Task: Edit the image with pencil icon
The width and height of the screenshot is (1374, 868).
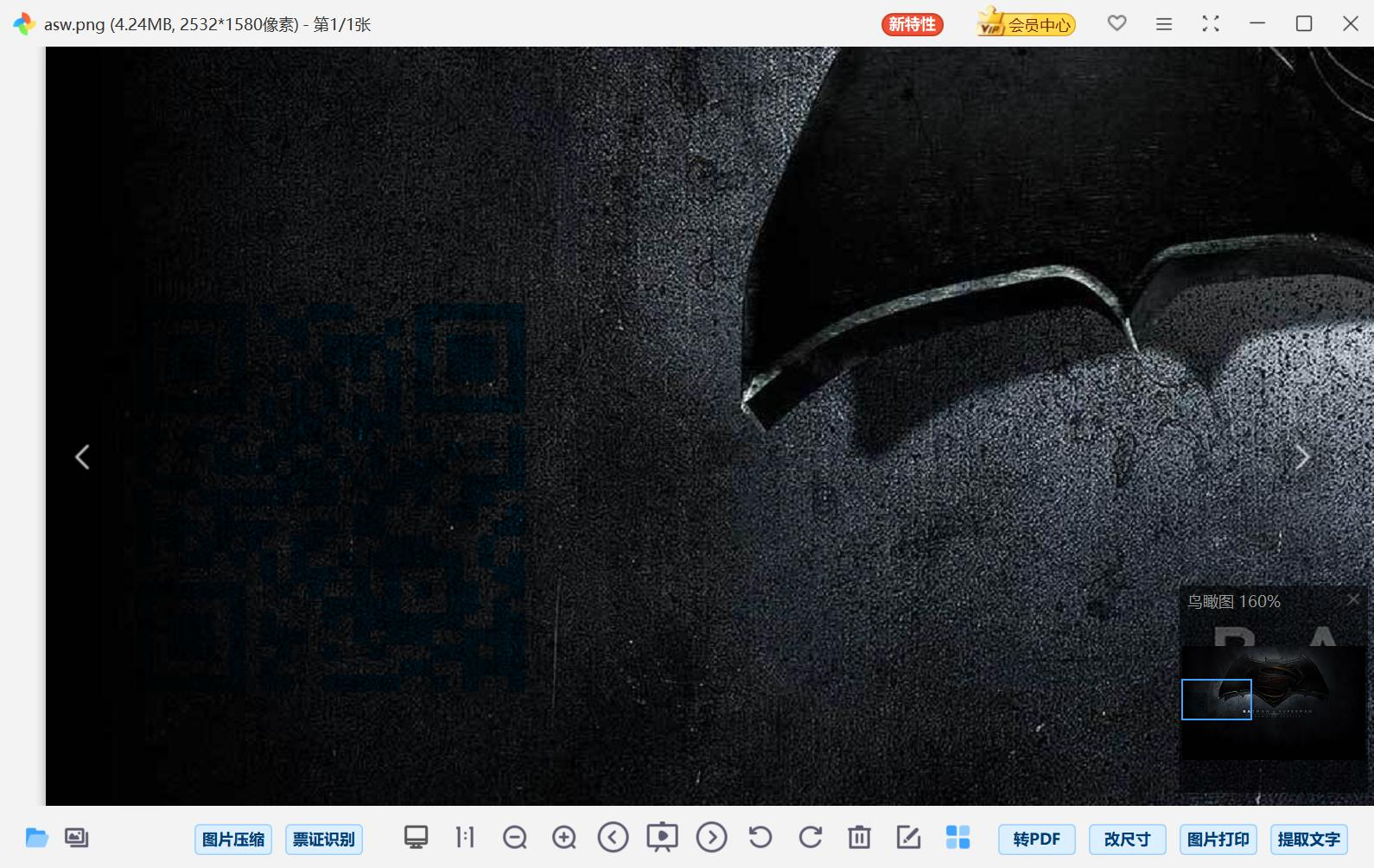Action: click(x=908, y=837)
